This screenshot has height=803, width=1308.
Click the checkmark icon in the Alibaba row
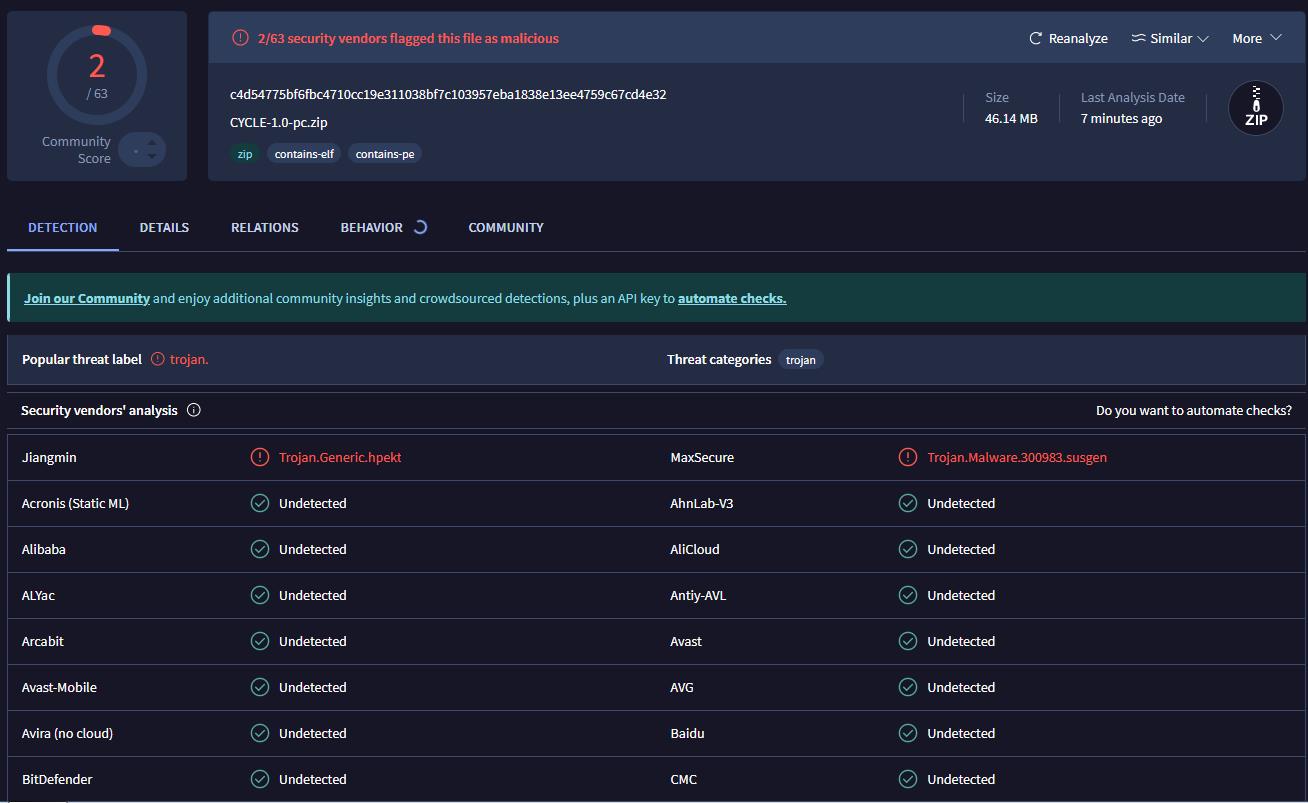pos(260,549)
